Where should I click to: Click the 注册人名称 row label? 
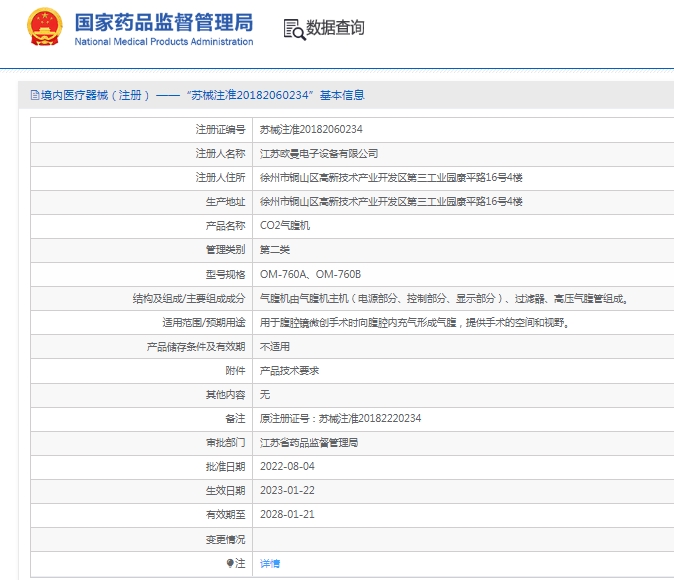pos(221,153)
